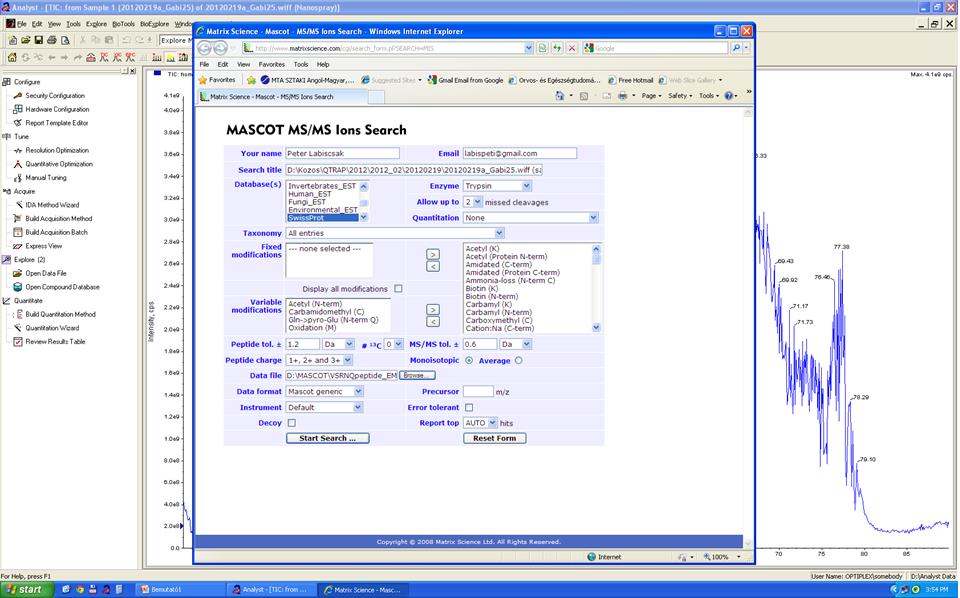Click IE print icon in command bar

coord(622,96)
